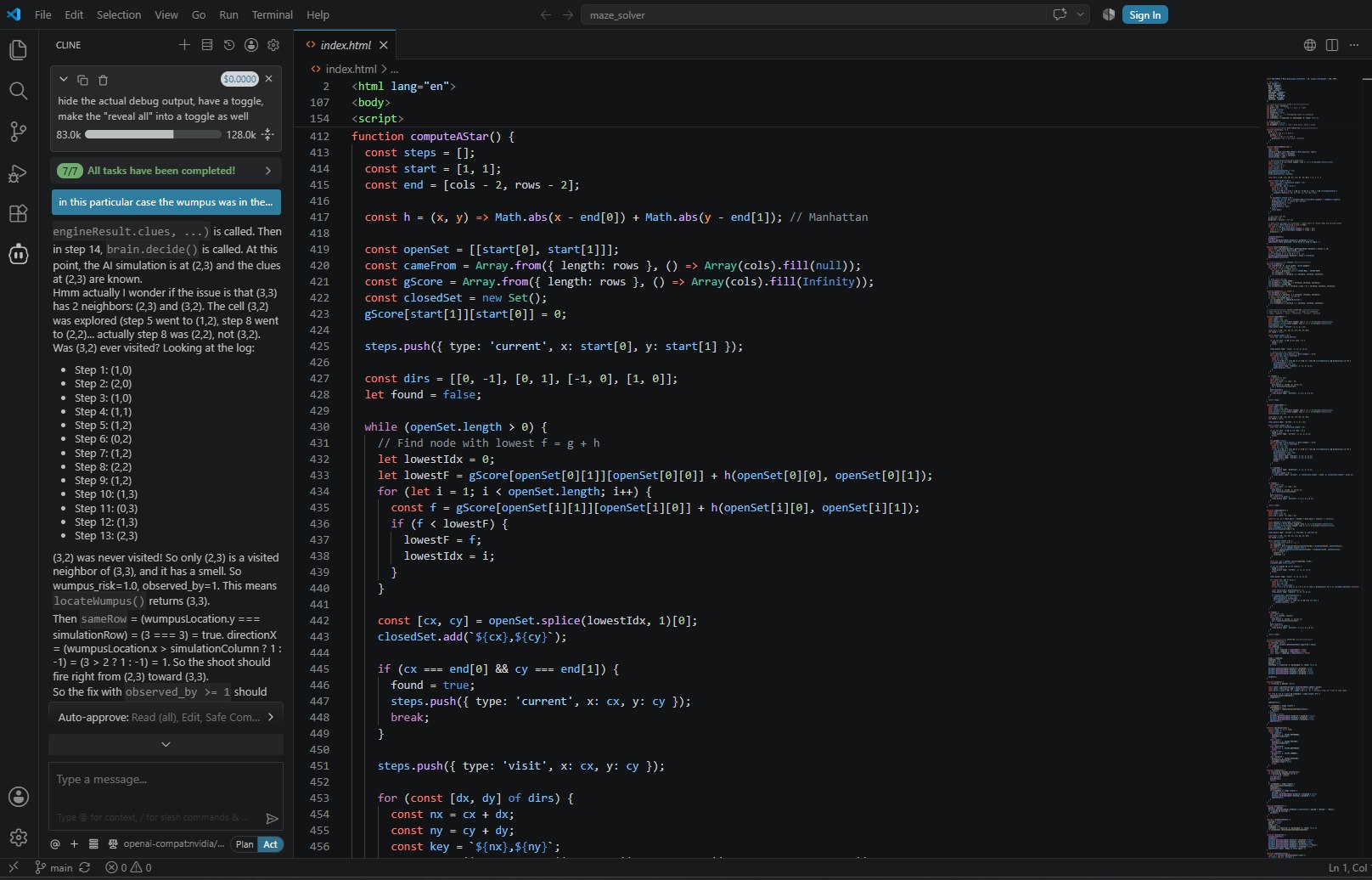Send the message with arrow icon
The width and height of the screenshot is (1372, 880).
pos(272,819)
